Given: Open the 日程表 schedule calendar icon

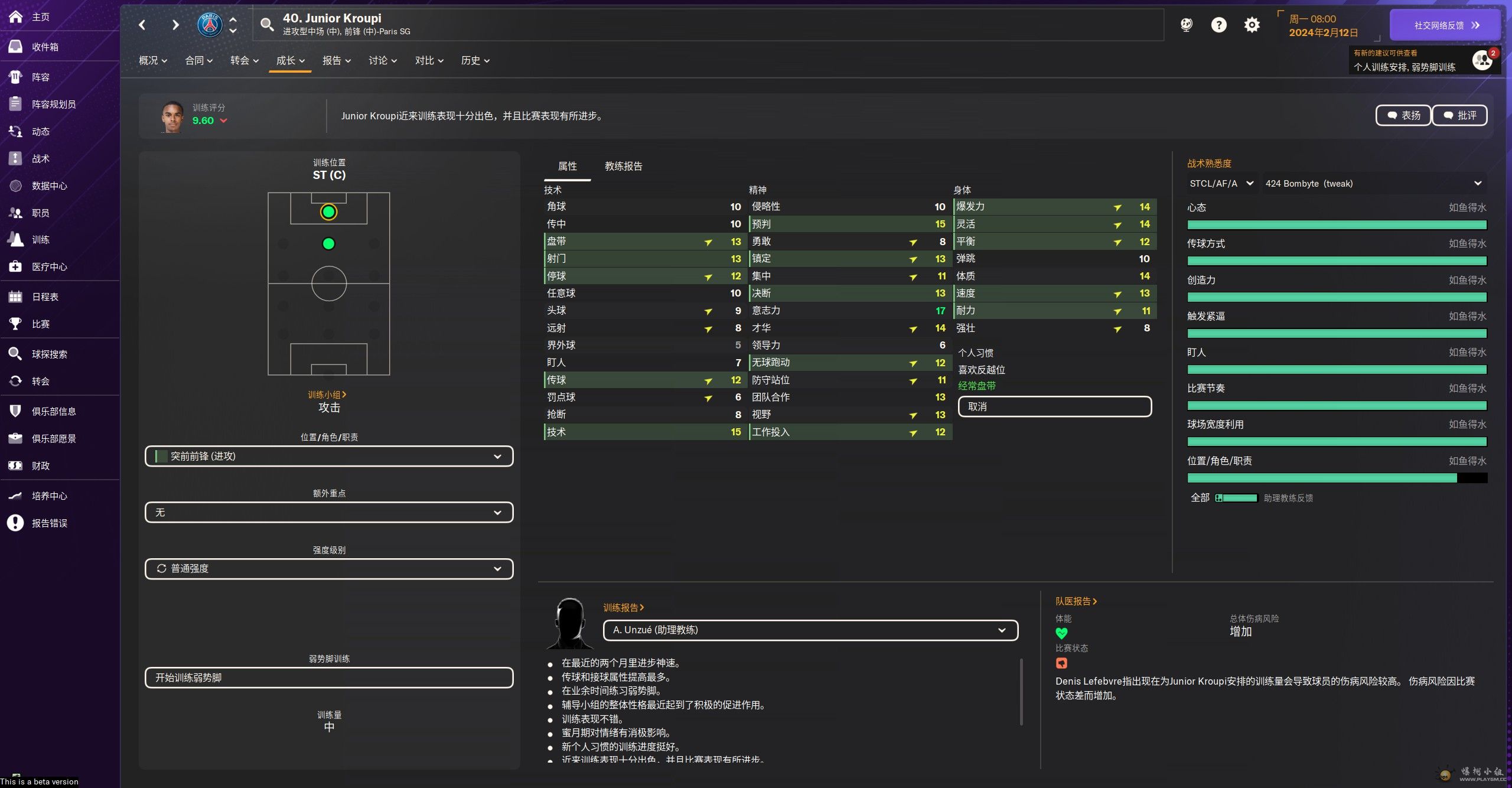Looking at the screenshot, I should point(16,297).
